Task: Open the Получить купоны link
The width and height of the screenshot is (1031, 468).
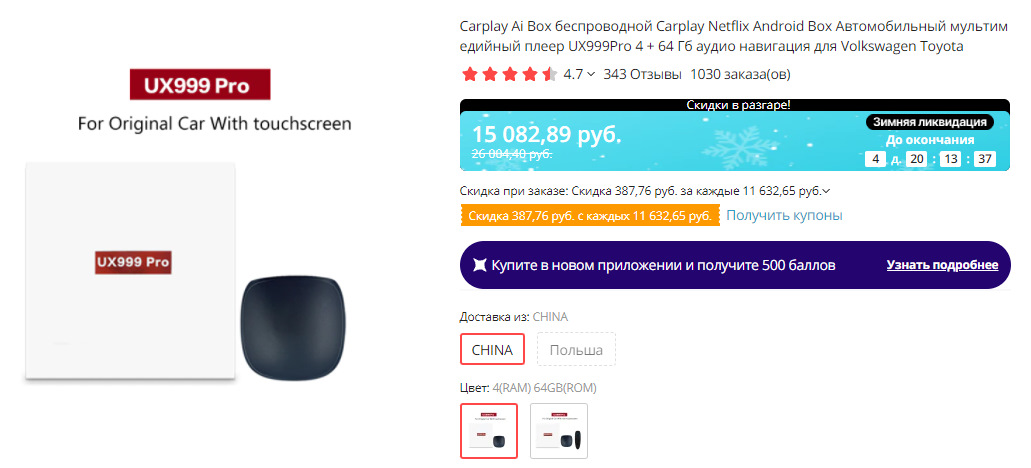Action: (784, 215)
